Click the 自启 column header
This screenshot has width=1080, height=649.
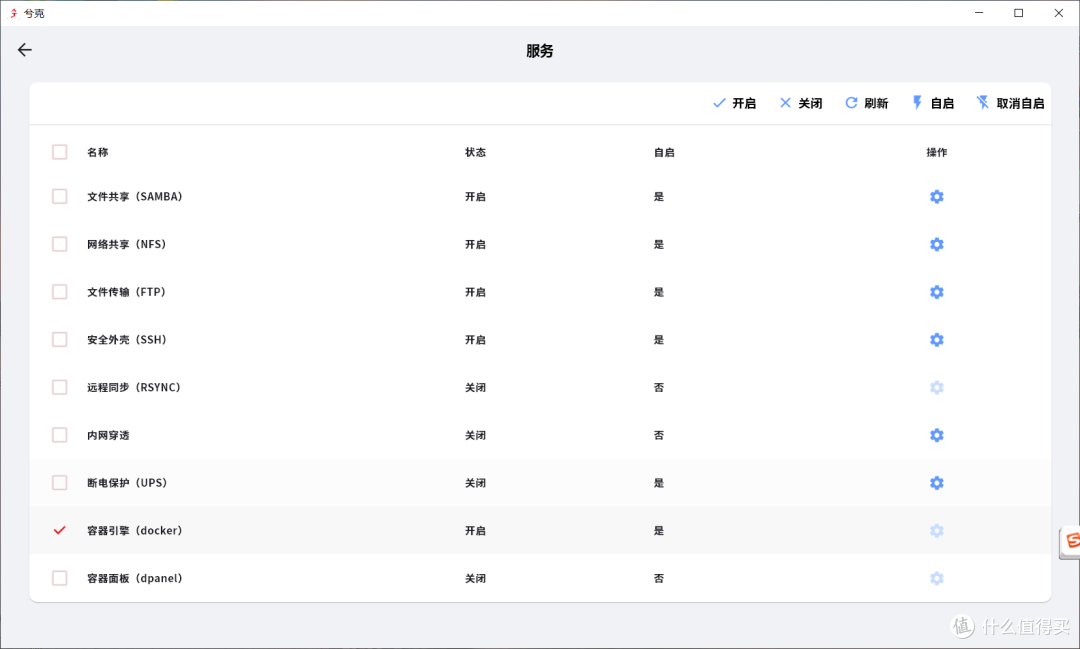point(664,152)
